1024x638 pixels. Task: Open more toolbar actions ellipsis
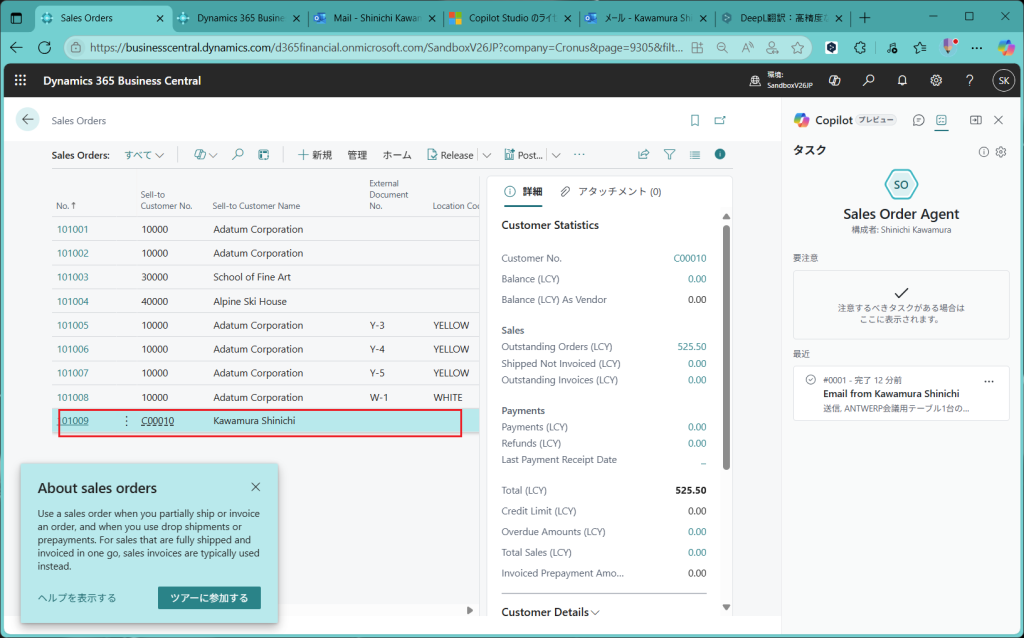[579, 155]
